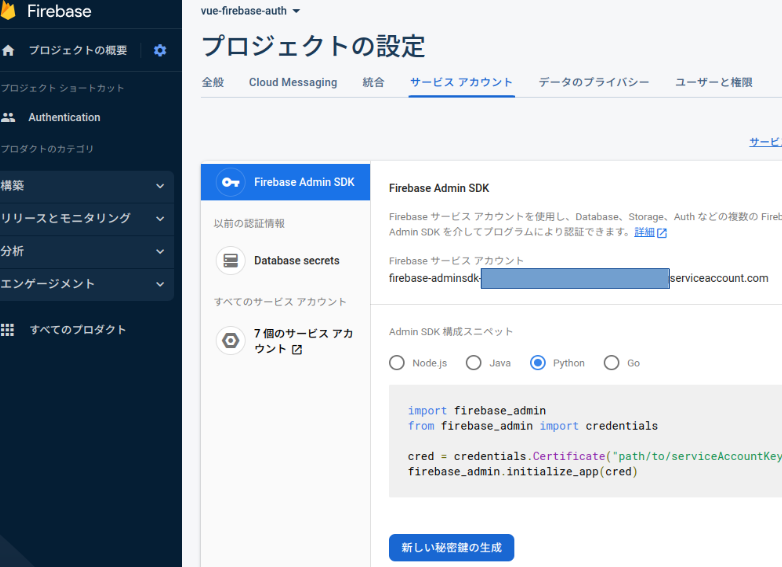782x567 pixels.
Task: Open the ユーザーと権限 tab
Action: pyautogui.click(x=714, y=82)
